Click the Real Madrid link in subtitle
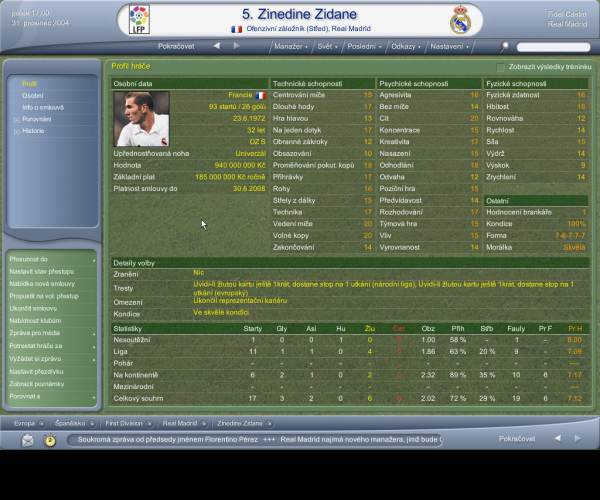Image resolution: width=600 pixels, height=500 pixels. click(x=351, y=29)
